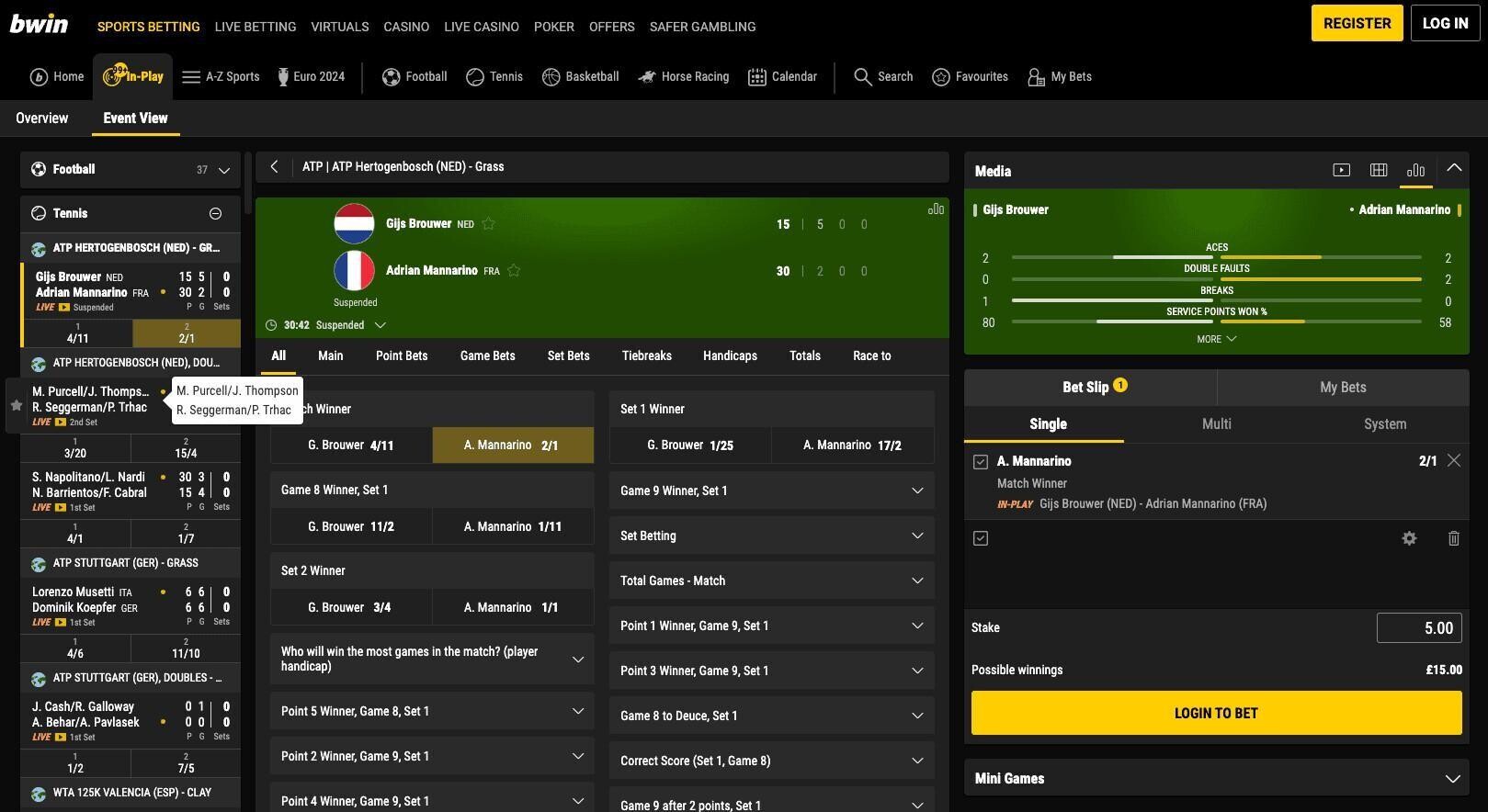Expand Game 9 Winner, Set 1 market

[772, 491]
